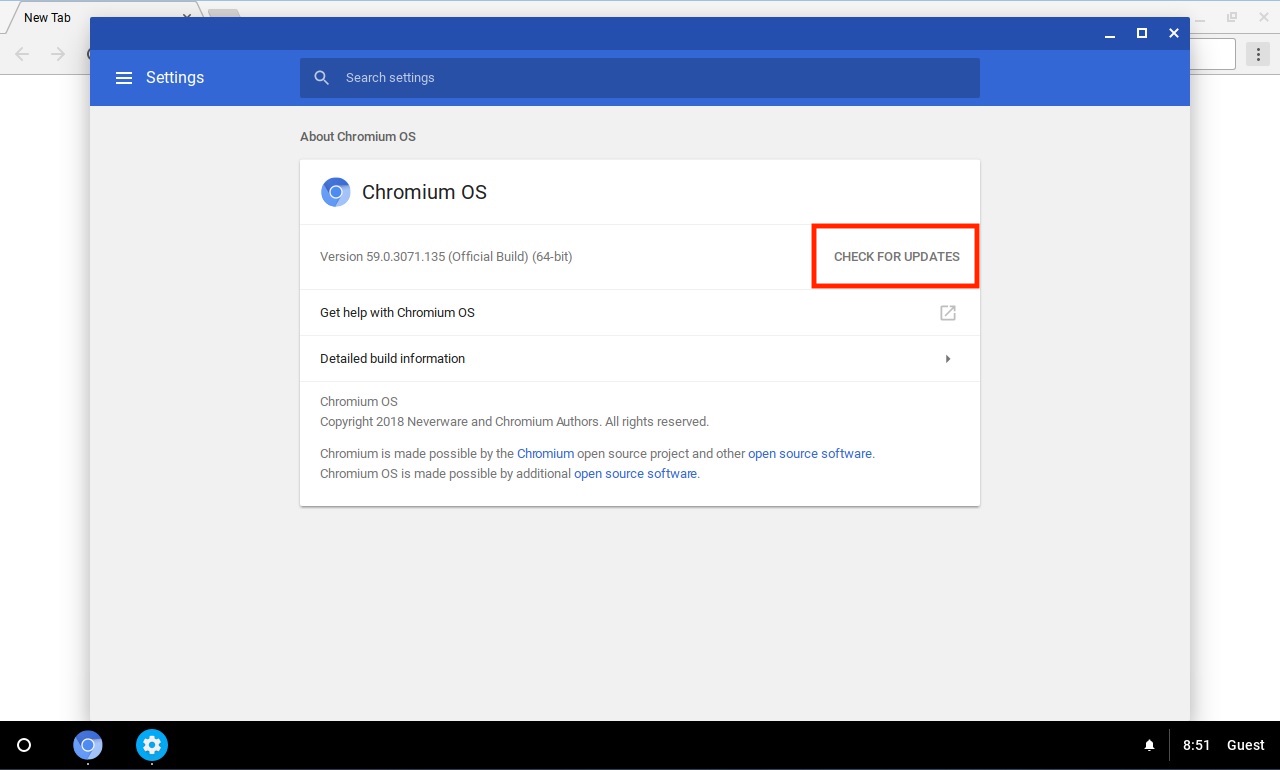Open Get help external link icon

pyautogui.click(x=947, y=313)
